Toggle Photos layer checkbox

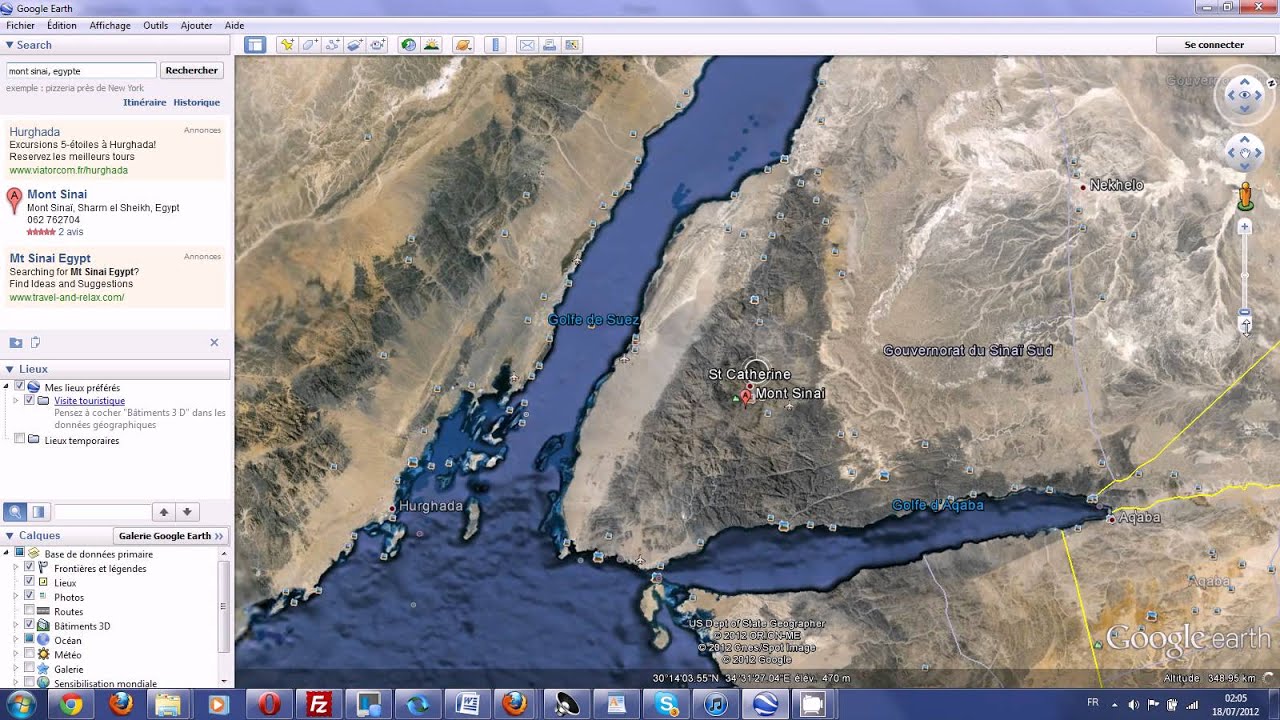coord(29,596)
